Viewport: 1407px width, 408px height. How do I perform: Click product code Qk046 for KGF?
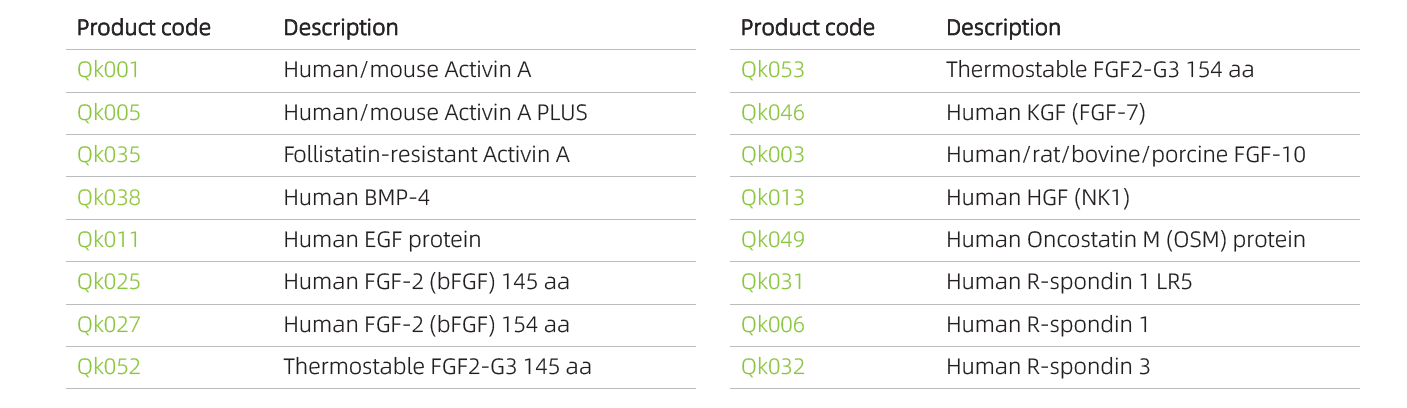[x=772, y=113]
